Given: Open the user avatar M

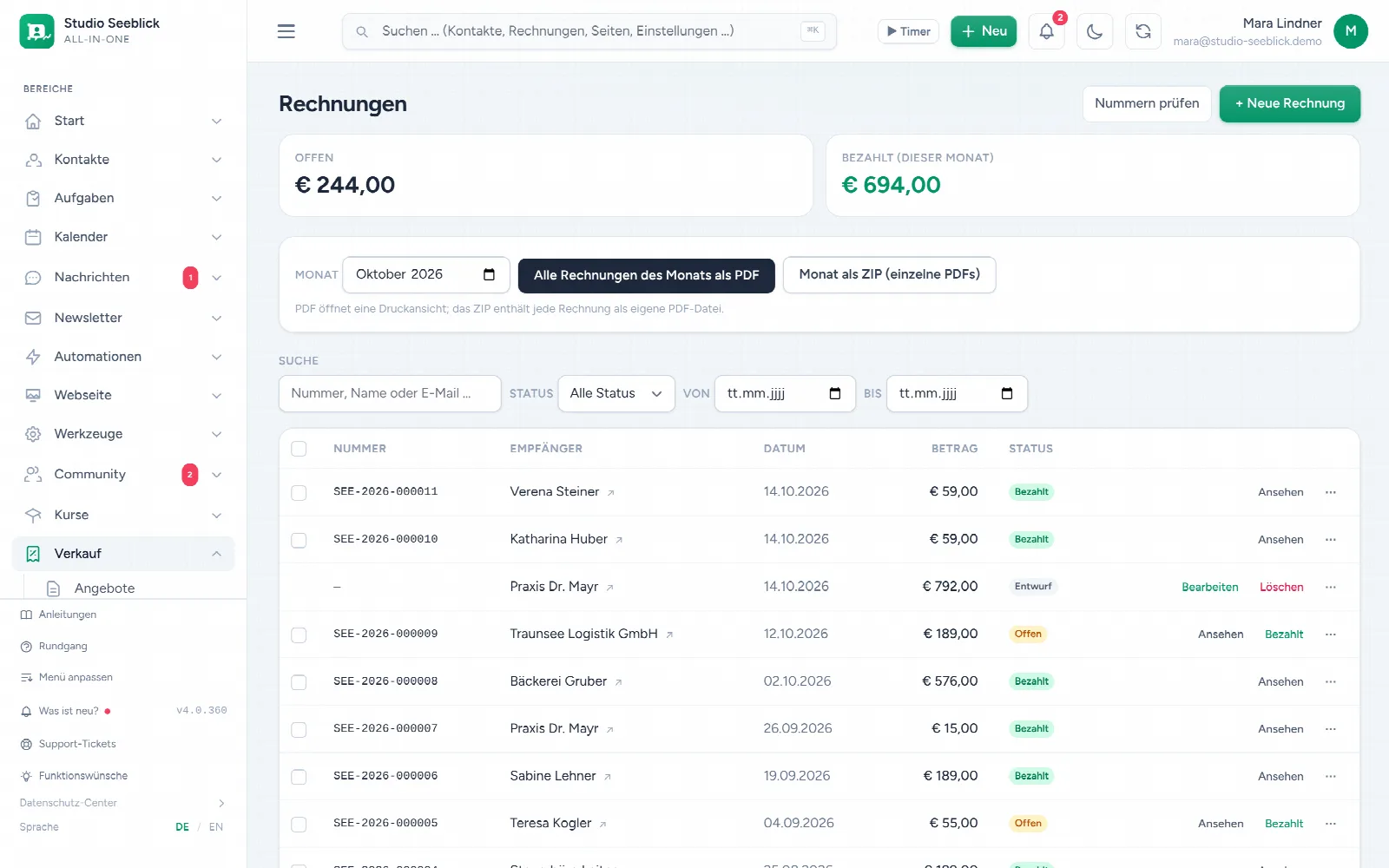Looking at the screenshot, I should [x=1350, y=31].
